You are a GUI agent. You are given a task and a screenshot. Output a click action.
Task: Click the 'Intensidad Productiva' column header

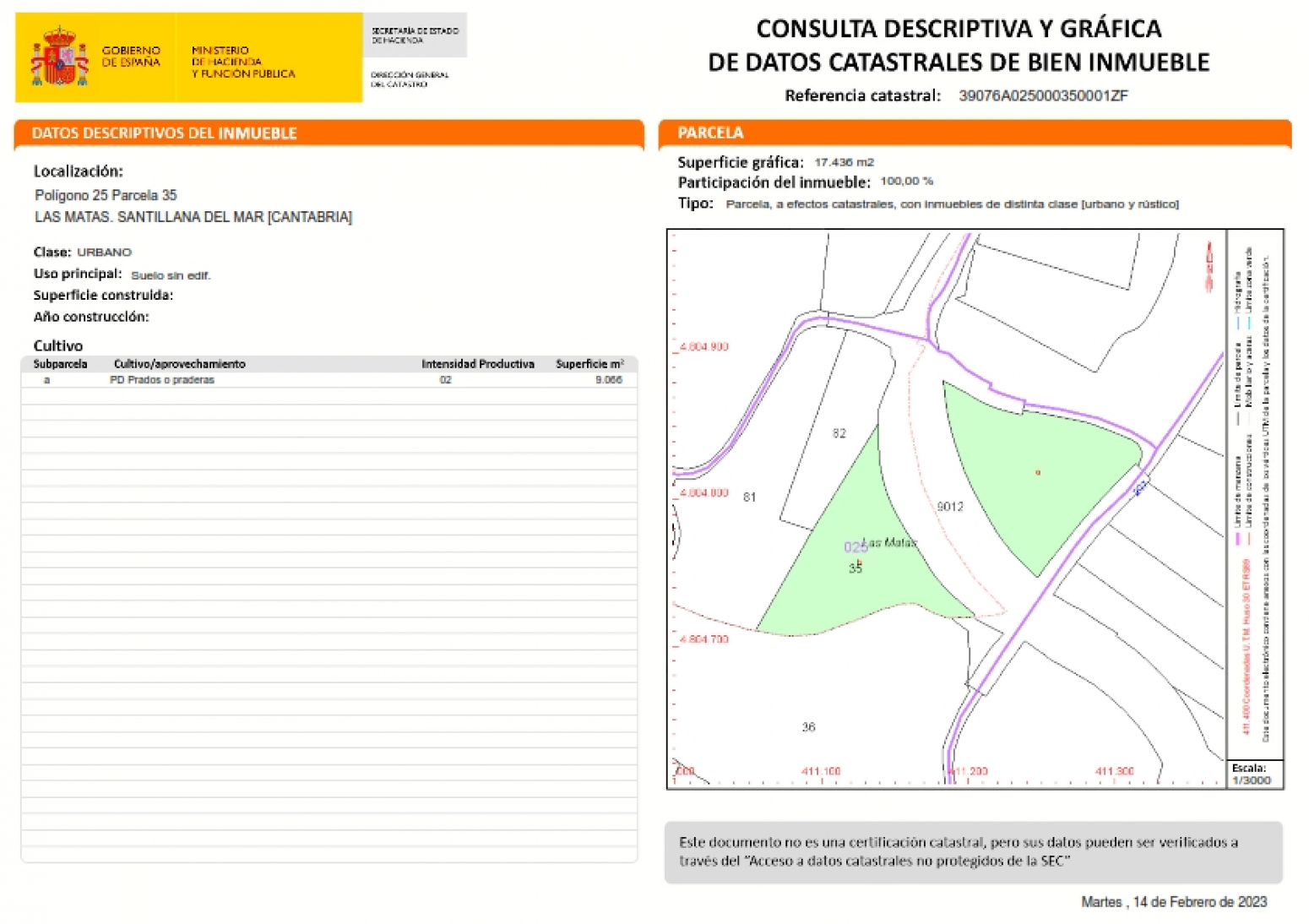478,364
